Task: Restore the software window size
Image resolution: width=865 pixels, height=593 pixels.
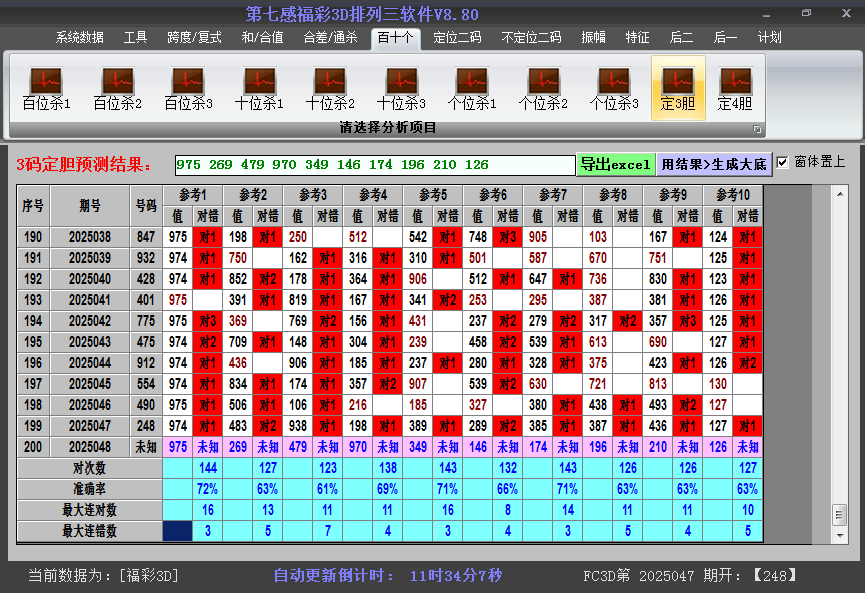Action: 806,13
